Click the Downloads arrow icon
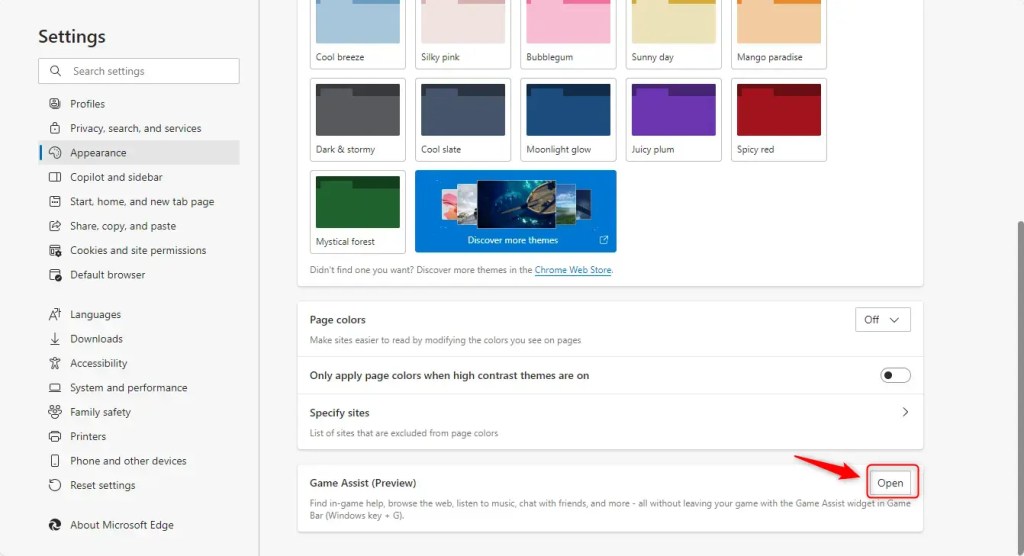This screenshot has height=556, width=1024. click(x=55, y=338)
